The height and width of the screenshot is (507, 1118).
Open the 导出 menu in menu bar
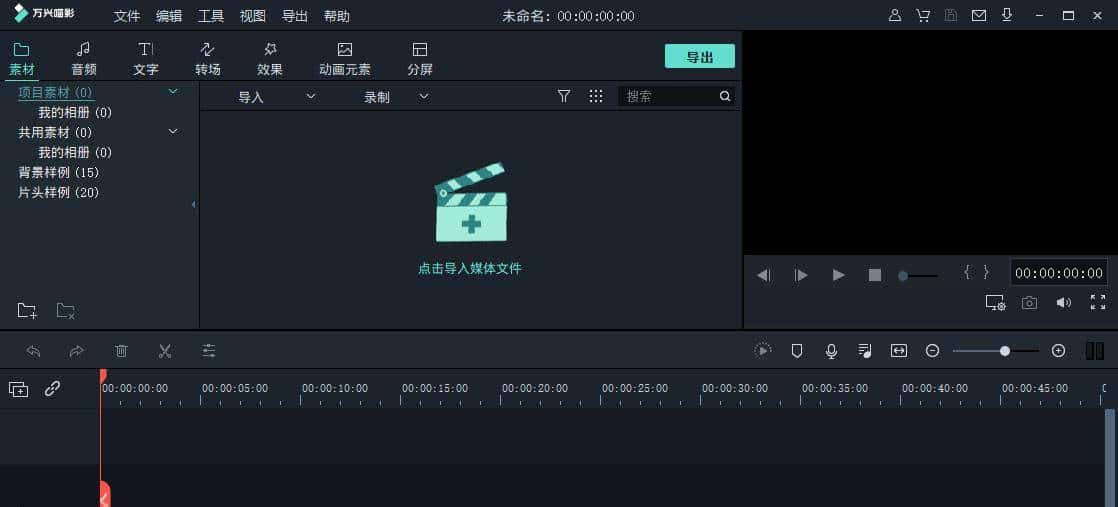(x=295, y=16)
